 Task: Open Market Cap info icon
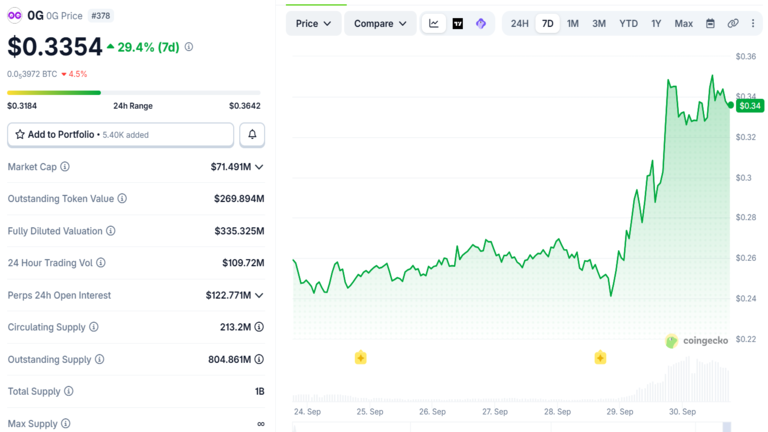[65, 167]
